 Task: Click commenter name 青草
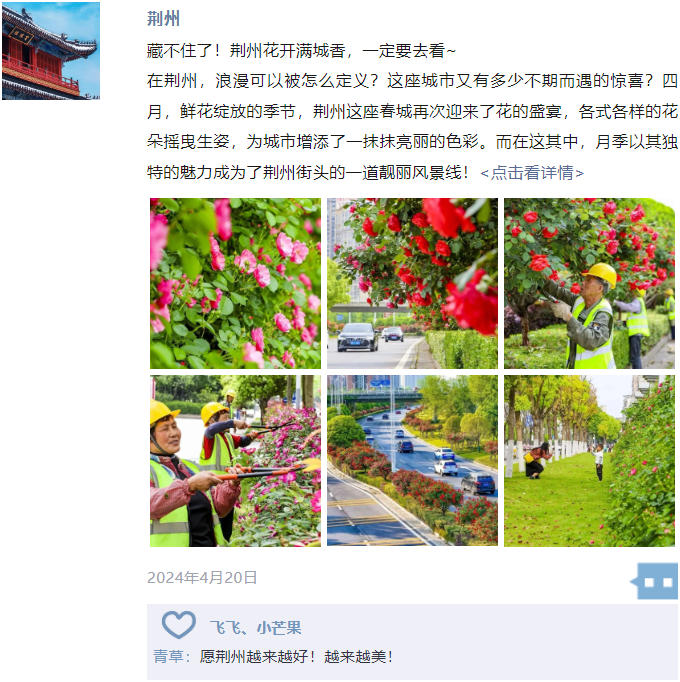click(168, 656)
